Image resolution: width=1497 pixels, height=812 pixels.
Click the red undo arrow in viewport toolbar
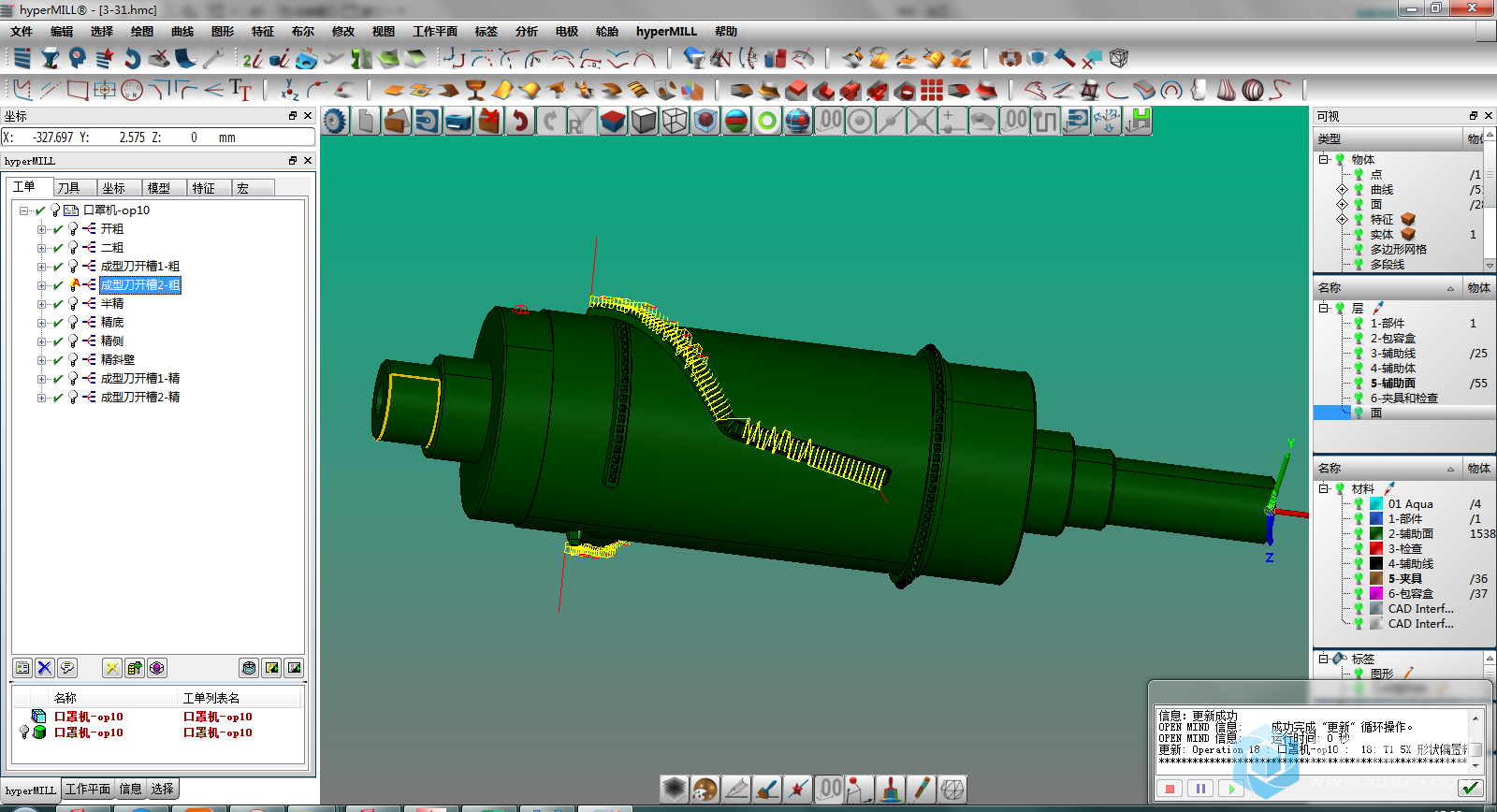(x=520, y=121)
